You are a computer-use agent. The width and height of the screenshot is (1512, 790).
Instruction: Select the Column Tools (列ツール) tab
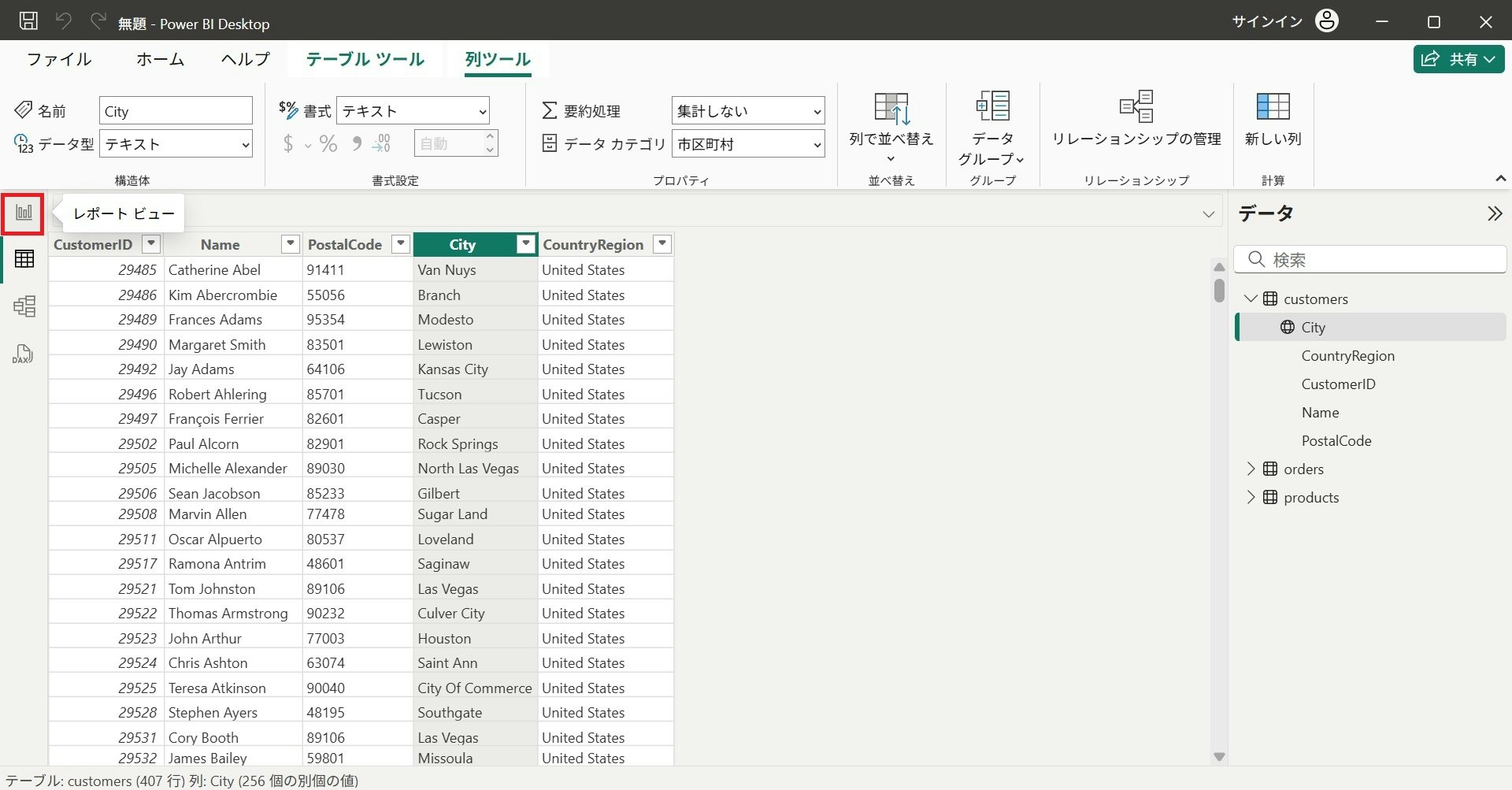(498, 59)
